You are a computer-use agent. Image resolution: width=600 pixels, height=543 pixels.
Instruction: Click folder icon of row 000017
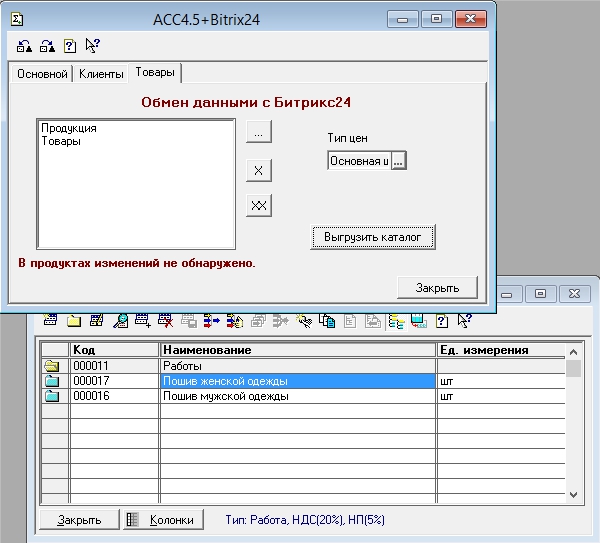pyautogui.click(x=52, y=381)
